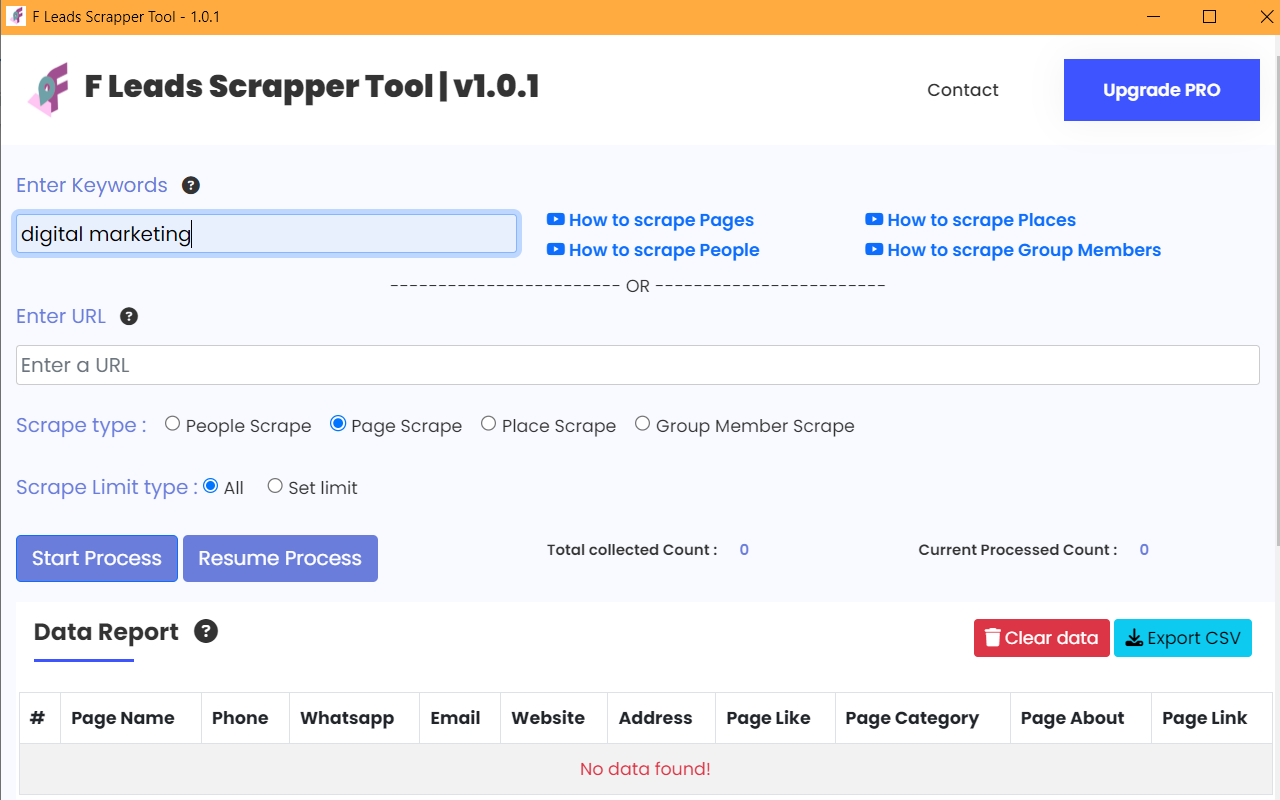Open the Data Report help icon
This screenshot has width=1280, height=800.
click(x=205, y=631)
